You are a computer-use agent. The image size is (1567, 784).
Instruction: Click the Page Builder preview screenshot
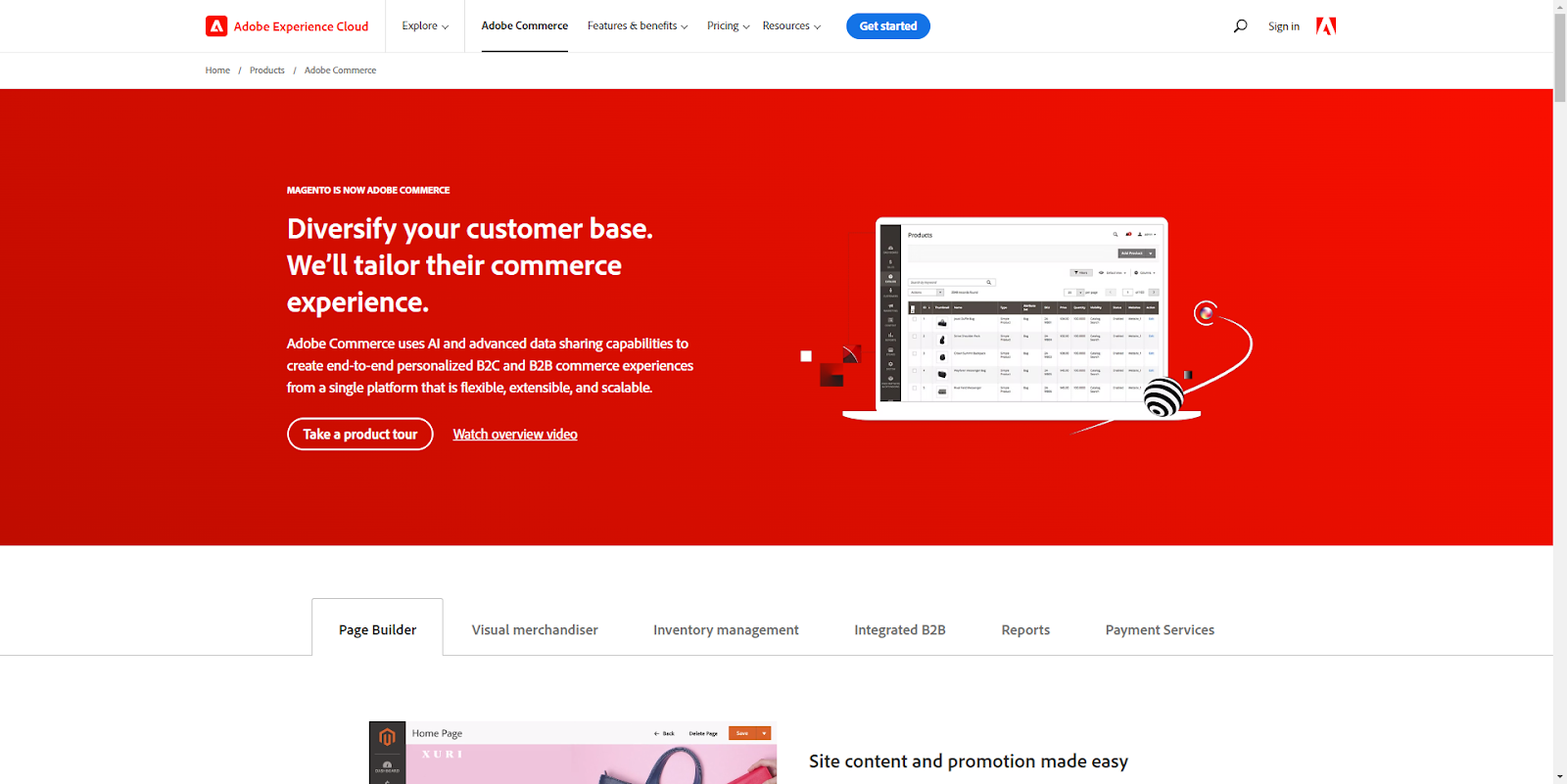[x=573, y=753]
